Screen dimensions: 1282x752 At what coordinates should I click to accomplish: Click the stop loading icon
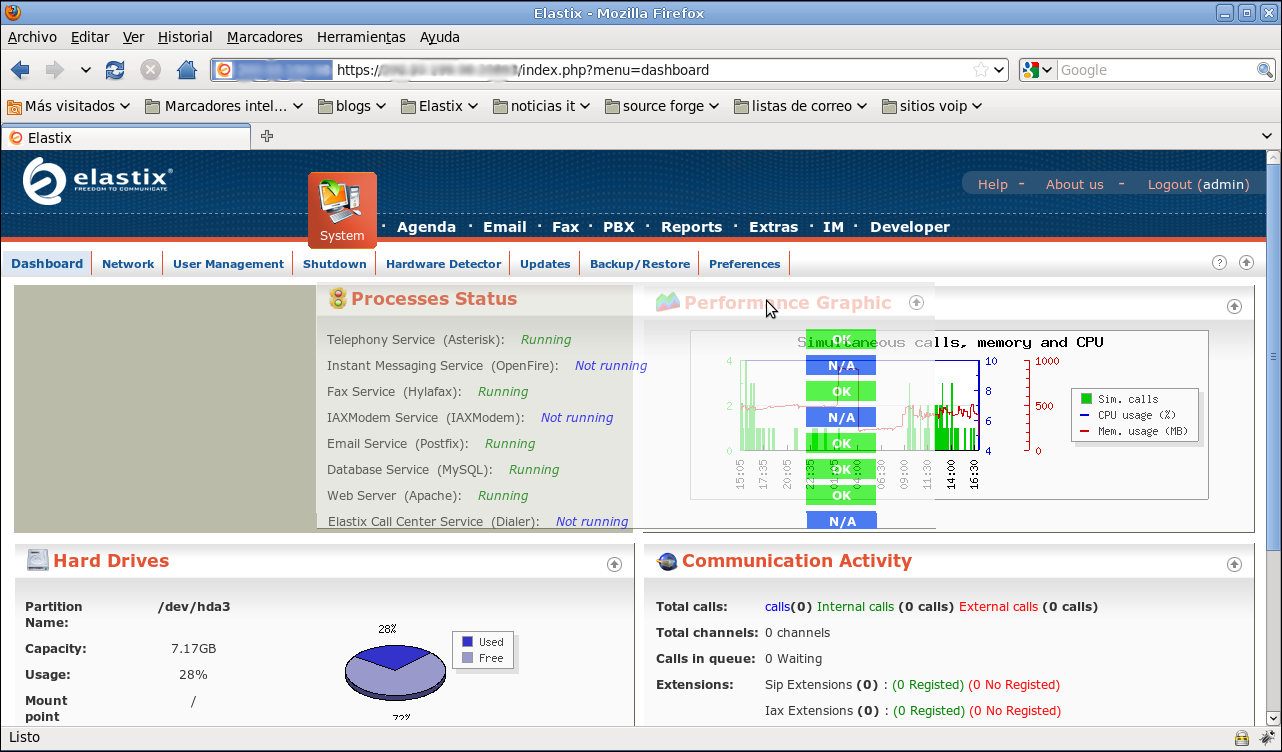pos(150,70)
